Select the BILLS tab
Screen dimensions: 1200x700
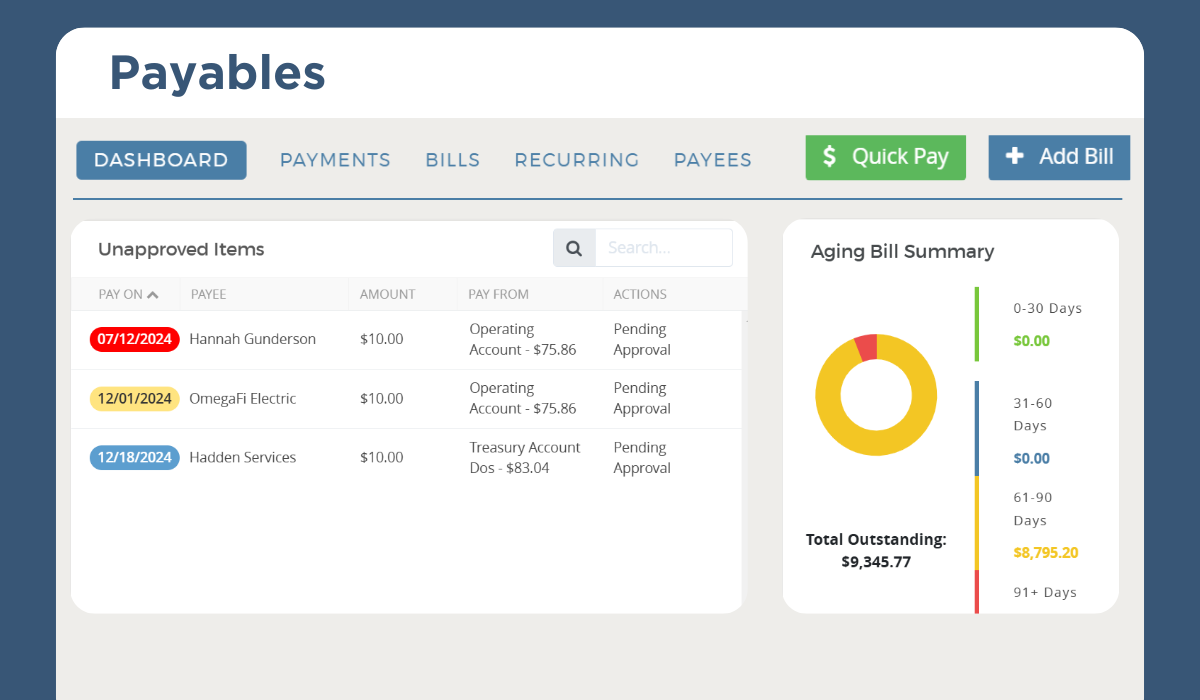(452, 159)
